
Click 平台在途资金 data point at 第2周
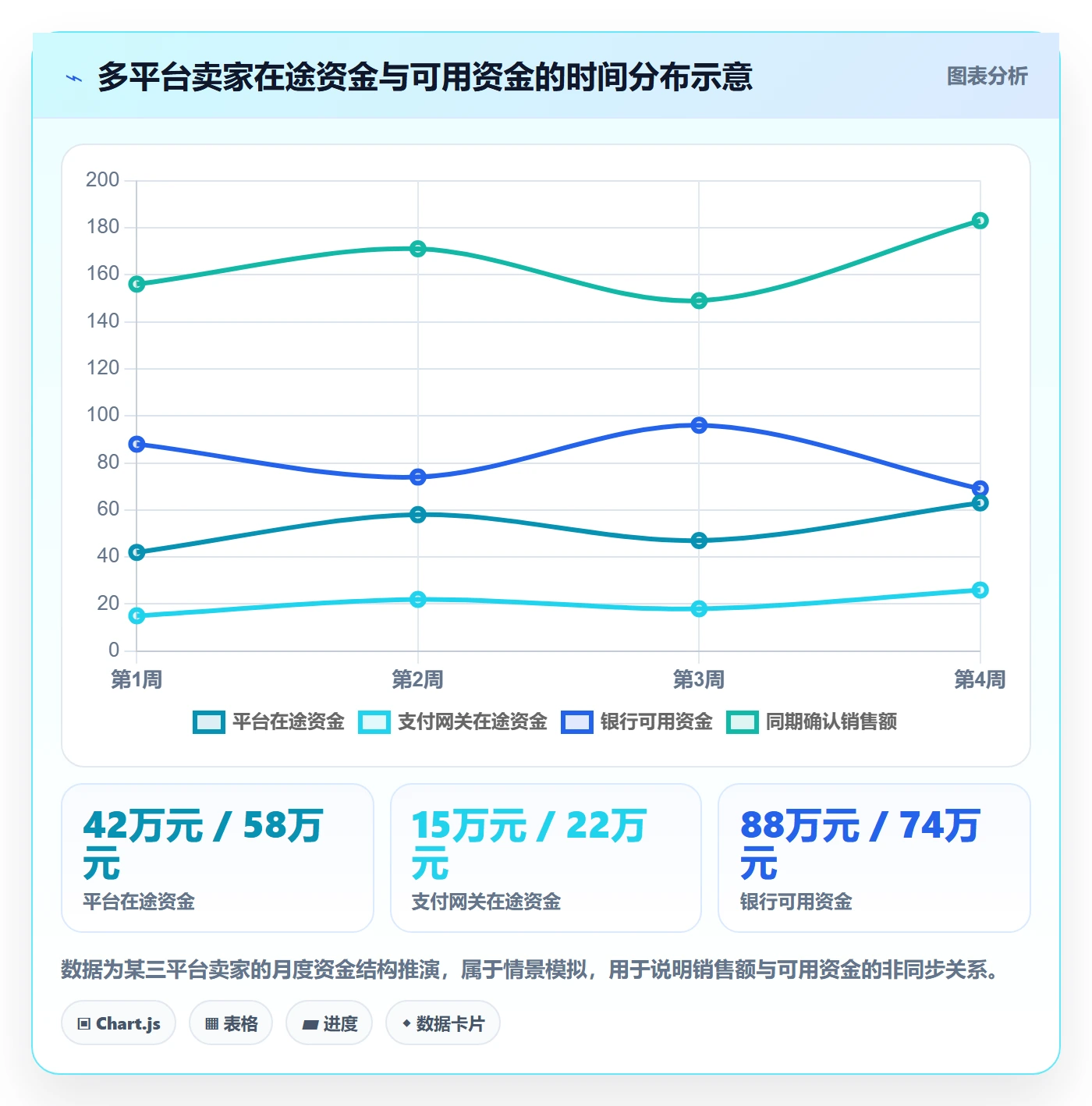[418, 515]
